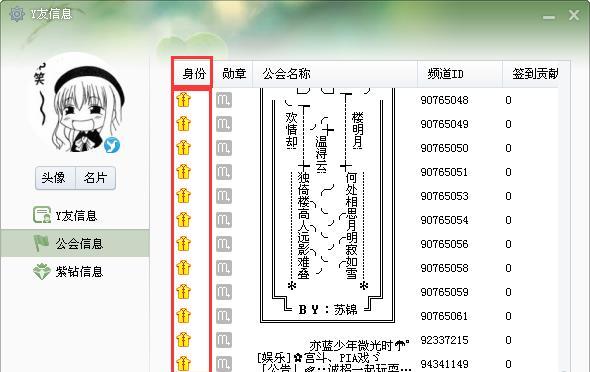590x372 pixels.
Task: Click the gray medal icon in row 90765061
Action: click(224, 316)
